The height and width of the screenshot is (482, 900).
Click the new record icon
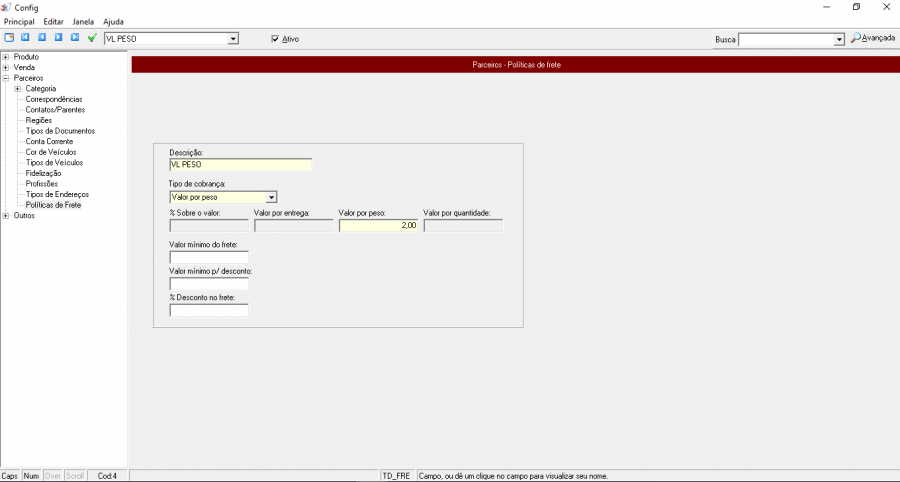pyautogui.click(x=9, y=38)
